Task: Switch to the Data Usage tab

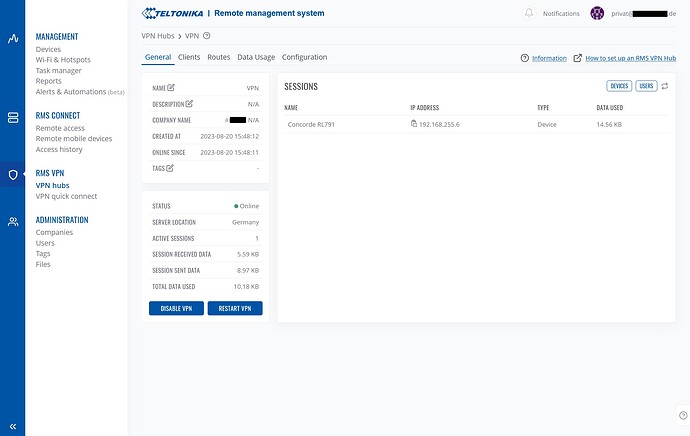Action: coord(256,57)
